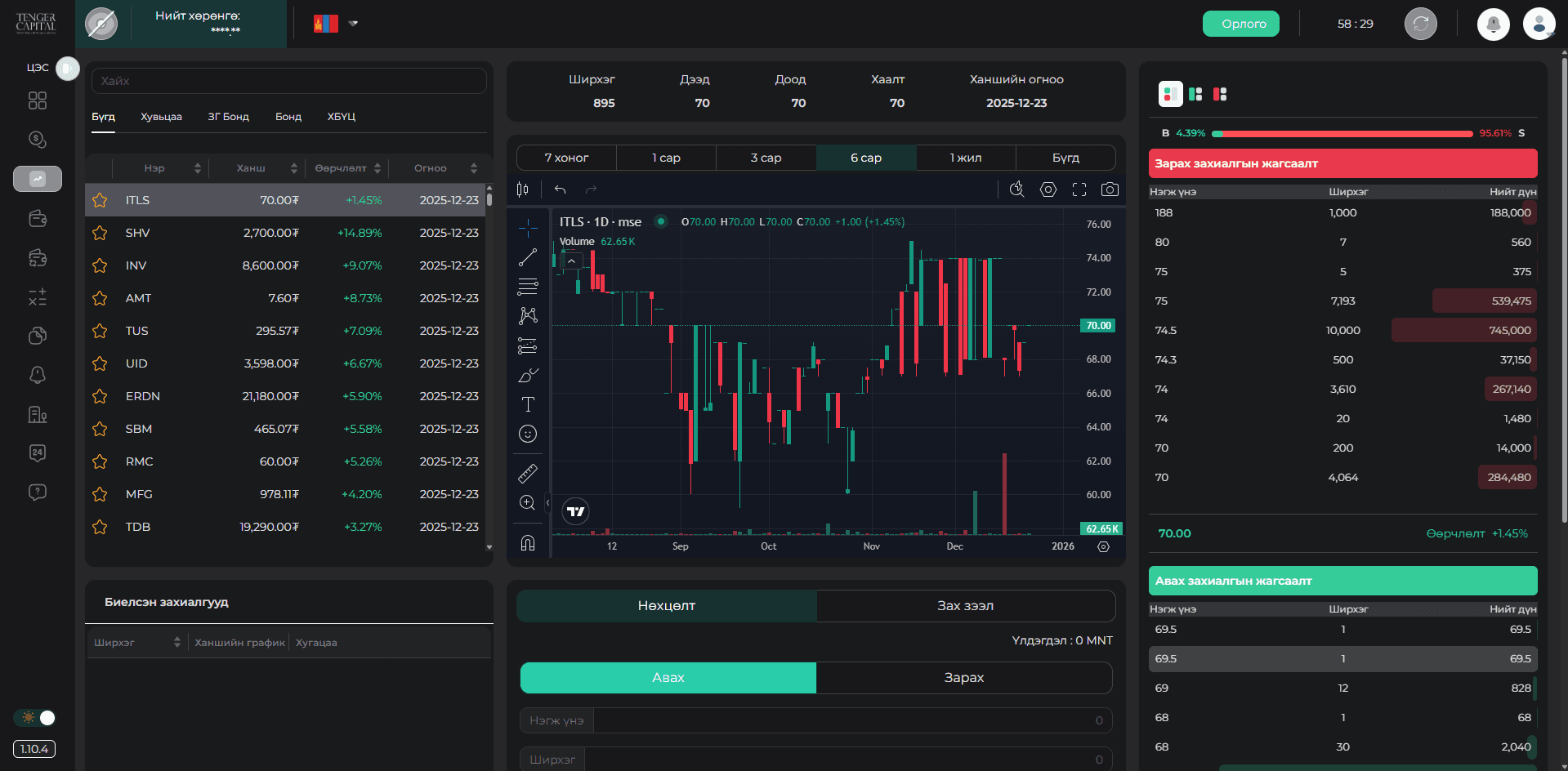Click the buy/sell ratio progress bar
This screenshot has height=771, width=1568.
point(1342,133)
